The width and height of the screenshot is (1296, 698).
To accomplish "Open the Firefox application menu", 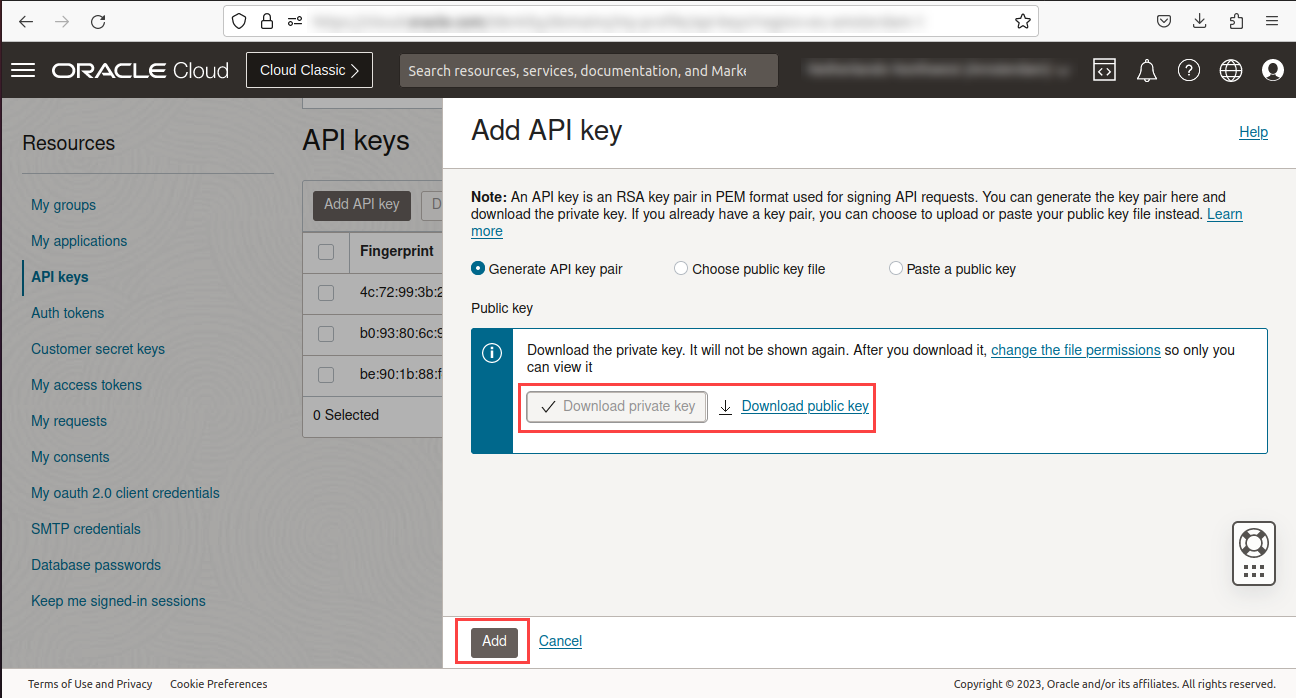I will pyautogui.click(x=1271, y=20).
